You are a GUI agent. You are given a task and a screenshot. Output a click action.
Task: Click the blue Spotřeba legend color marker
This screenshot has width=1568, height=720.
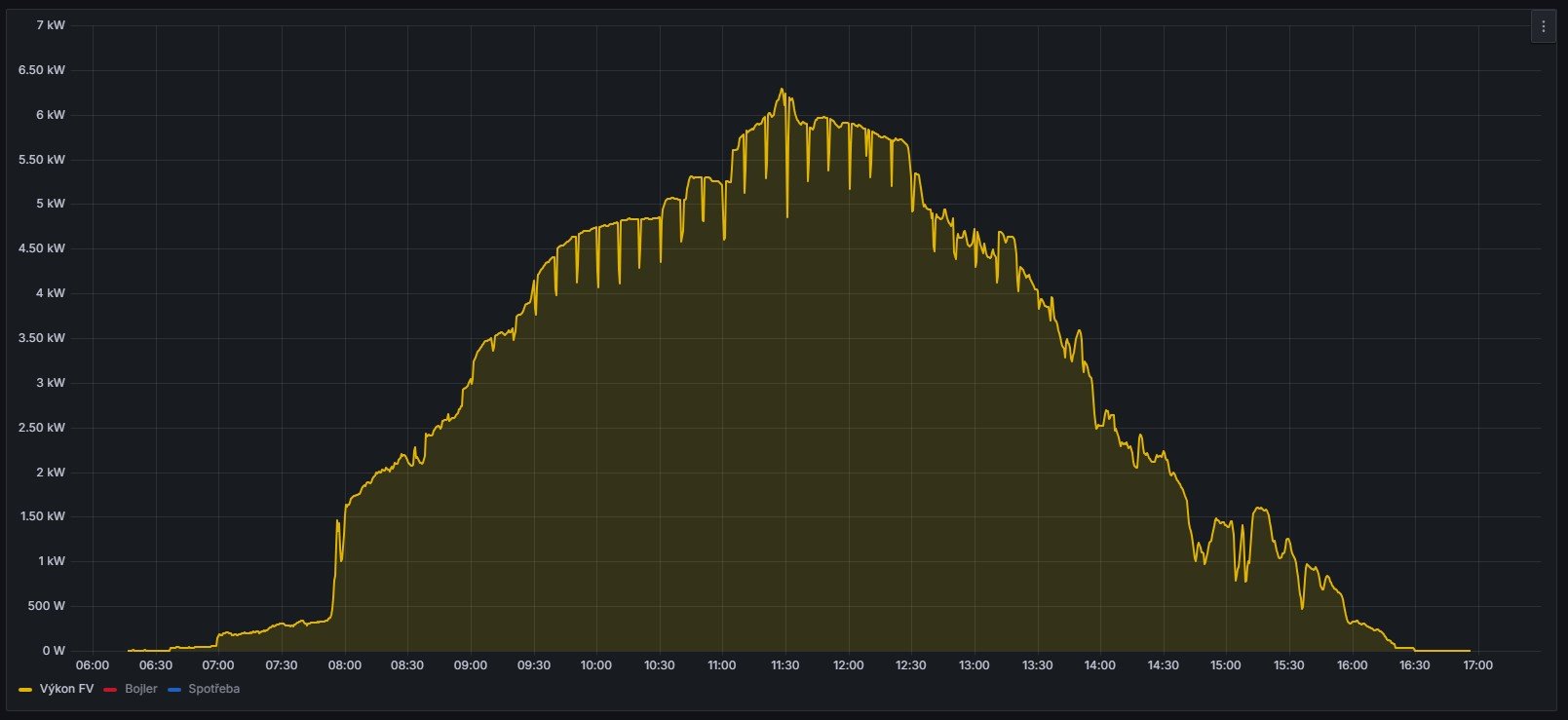[x=174, y=690]
